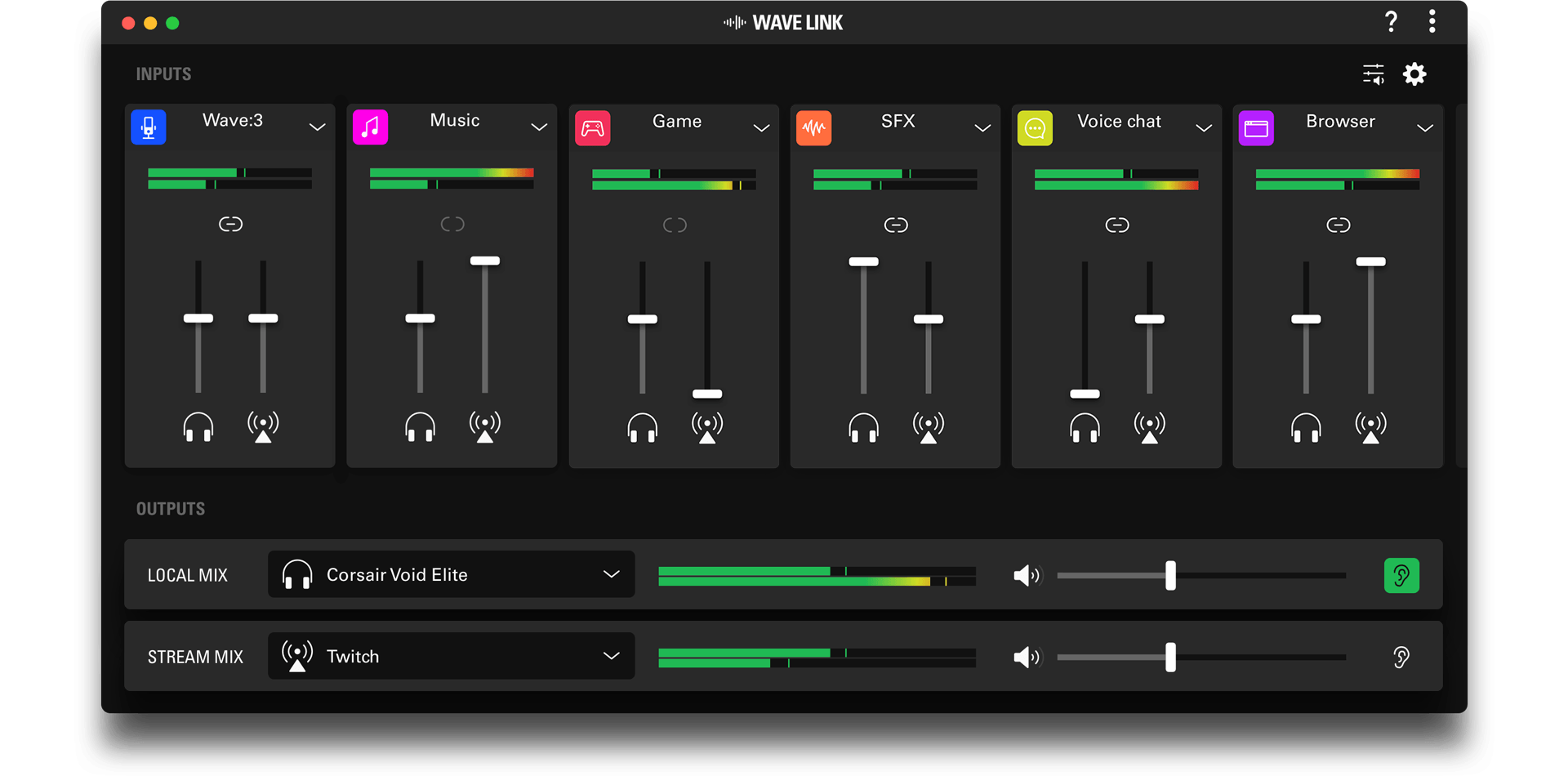The image size is (1568, 776).
Task: Mute Game in the stream mix
Action: (707, 427)
